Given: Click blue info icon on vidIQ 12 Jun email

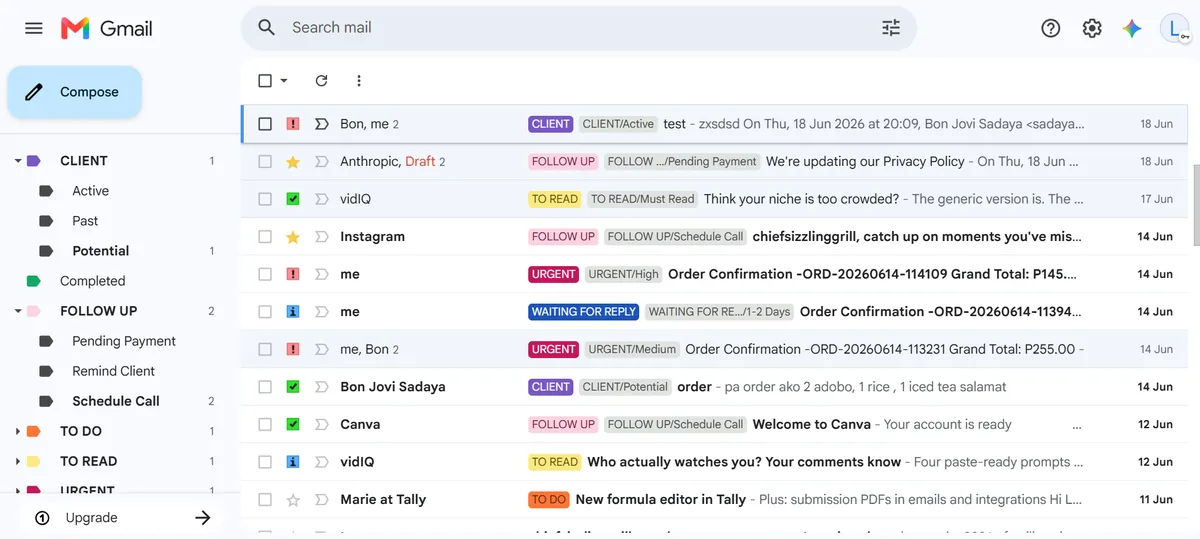Looking at the screenshot, I should click(x=293, y=462).
